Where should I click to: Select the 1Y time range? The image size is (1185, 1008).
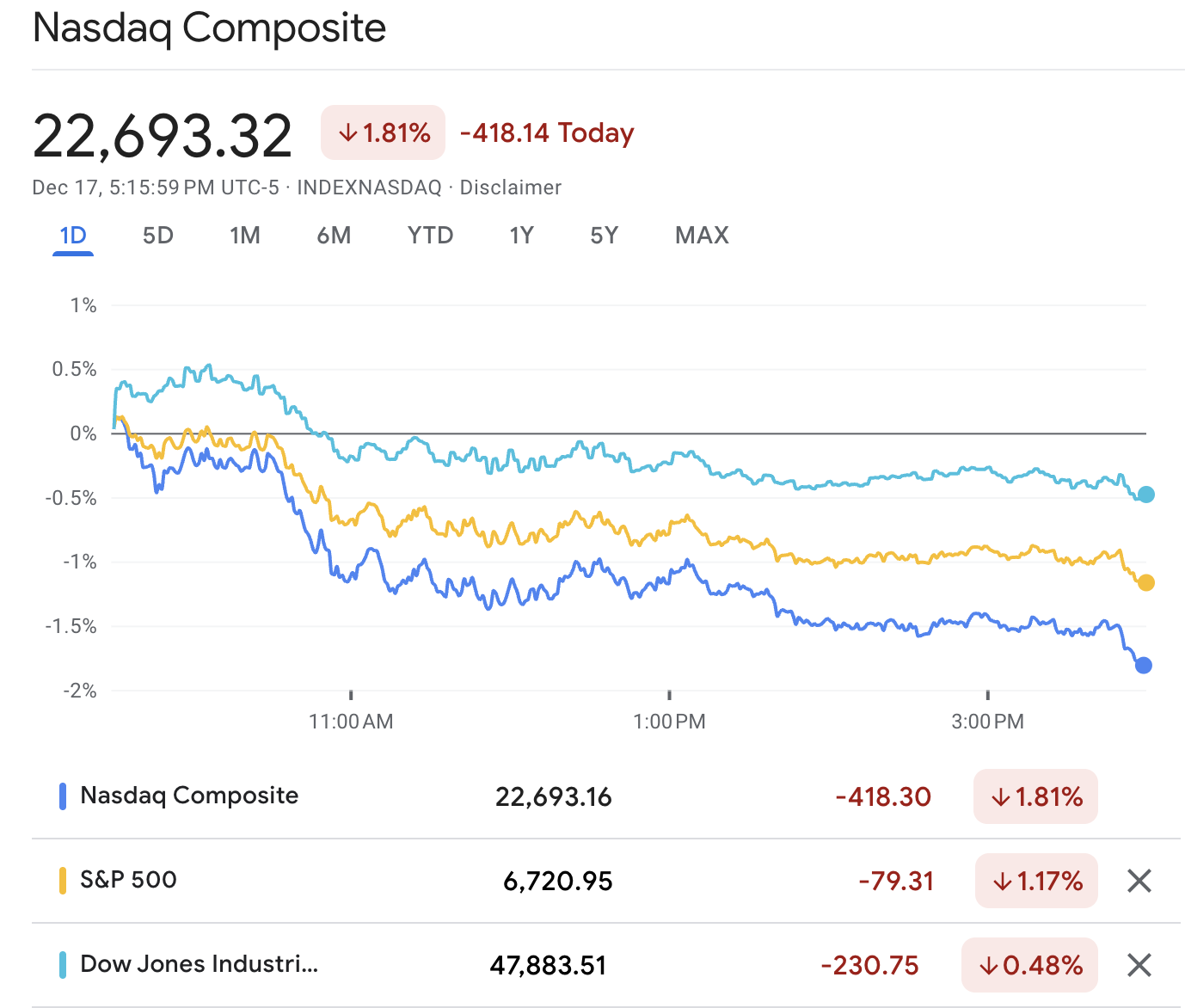(521, 235)
